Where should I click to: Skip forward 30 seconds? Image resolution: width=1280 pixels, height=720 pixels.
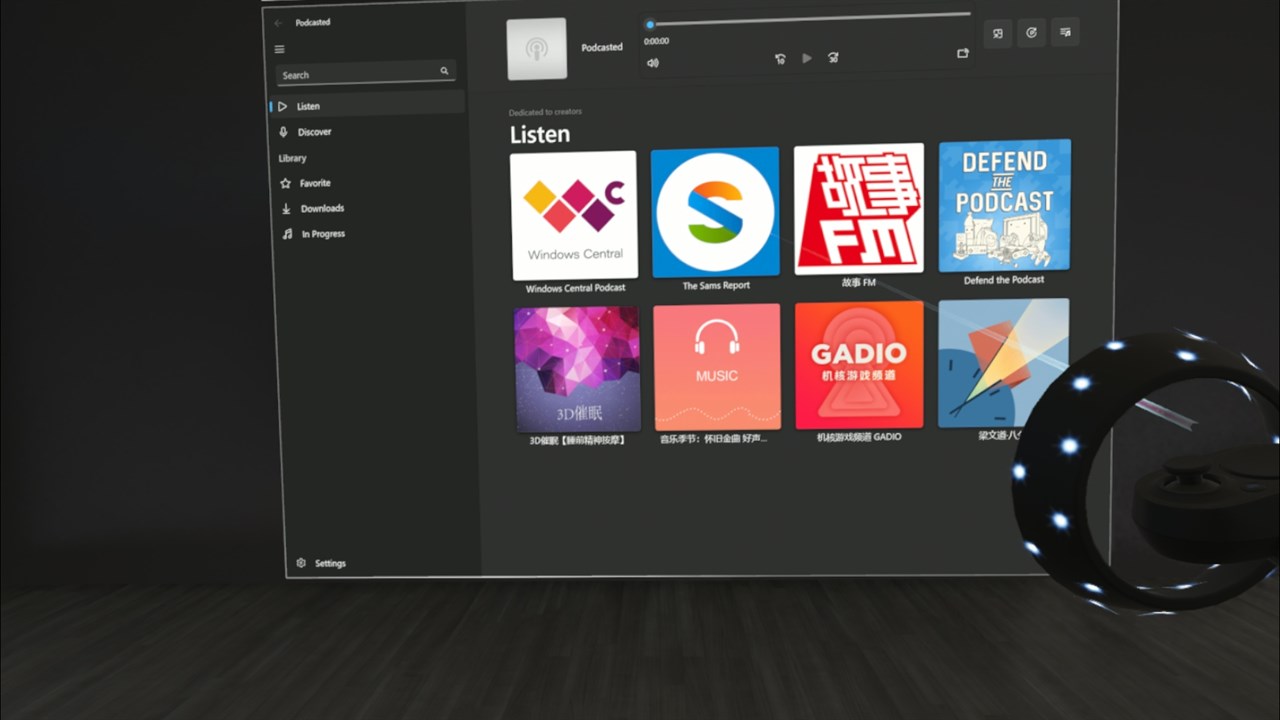tap(833, 58)
